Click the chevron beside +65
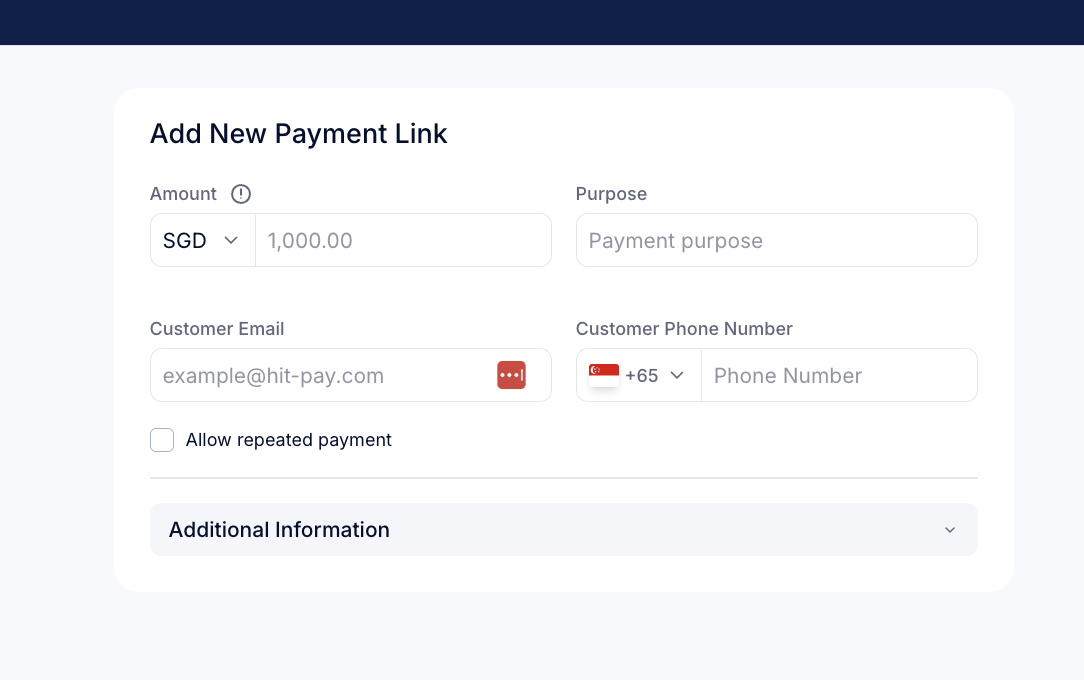The height and width of the screenshot is (680, 1084). pos(677,375)
